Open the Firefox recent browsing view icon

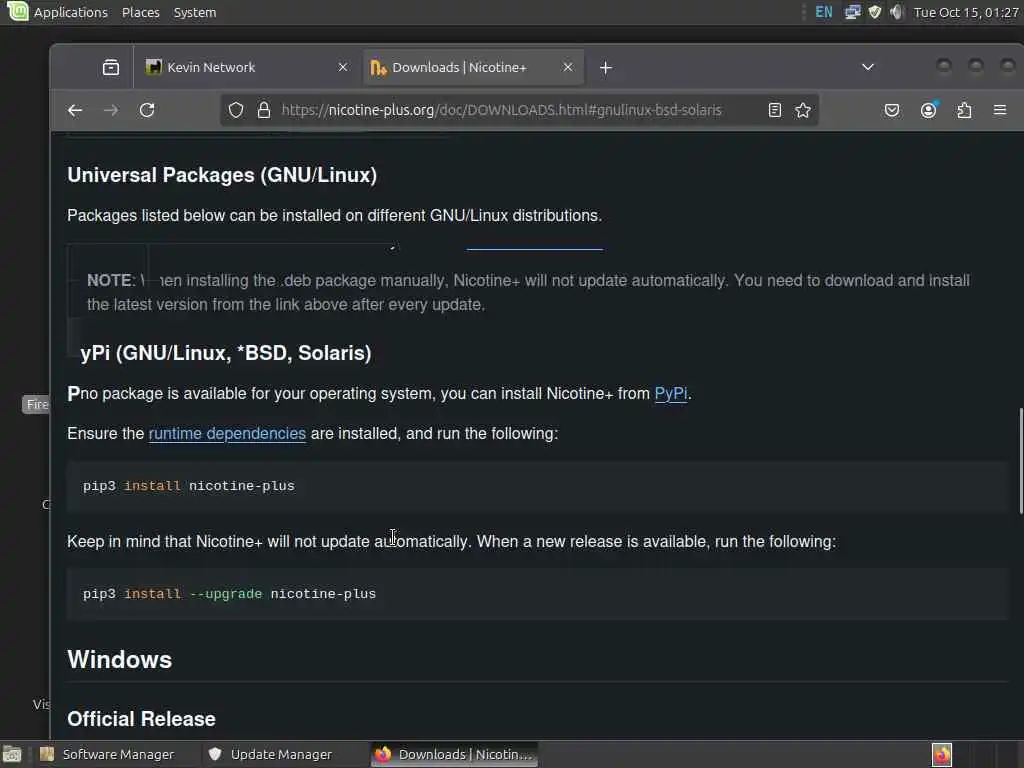[x=111, y=67]
